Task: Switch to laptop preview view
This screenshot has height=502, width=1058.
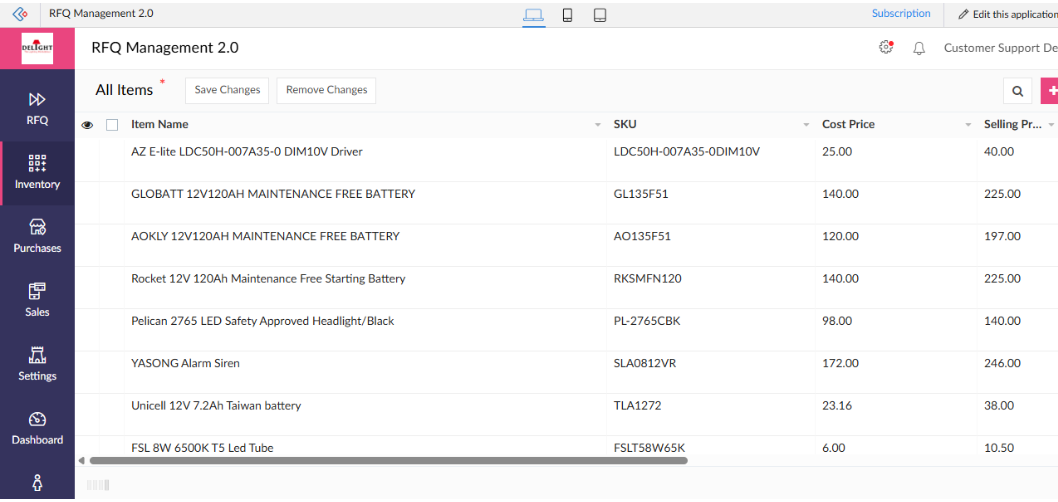Action: (534, 15)
